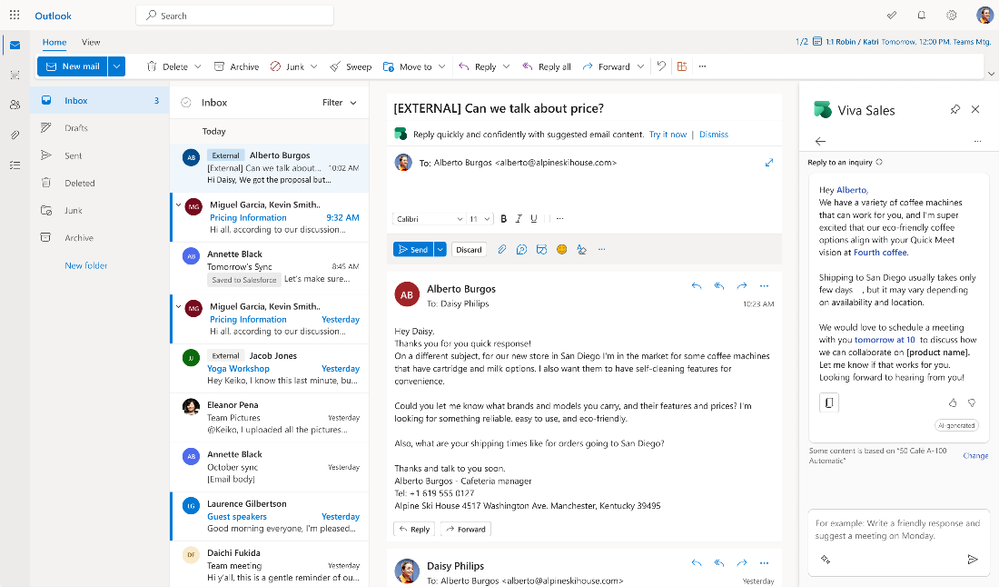Select all messages in Inbox circle
Viewport: 999px width, 587px height.
tap(186, 103)
